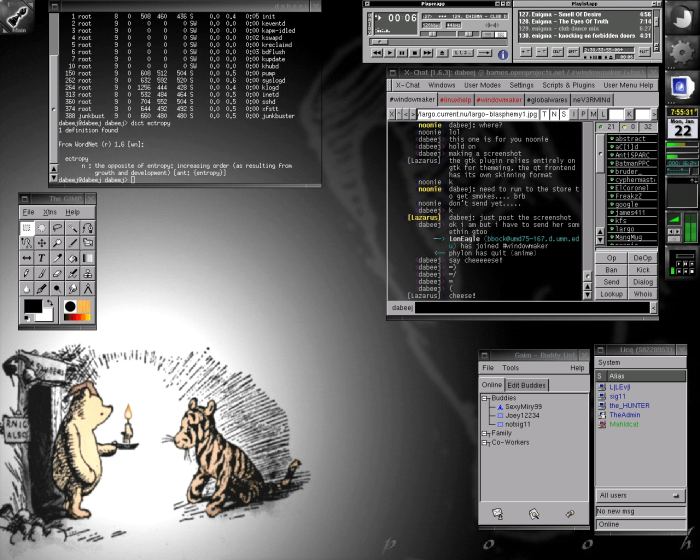Click the Whois button in X-Chat
Image resolution: width=700 pixels, height=560 pixels.
pos(642,294)
